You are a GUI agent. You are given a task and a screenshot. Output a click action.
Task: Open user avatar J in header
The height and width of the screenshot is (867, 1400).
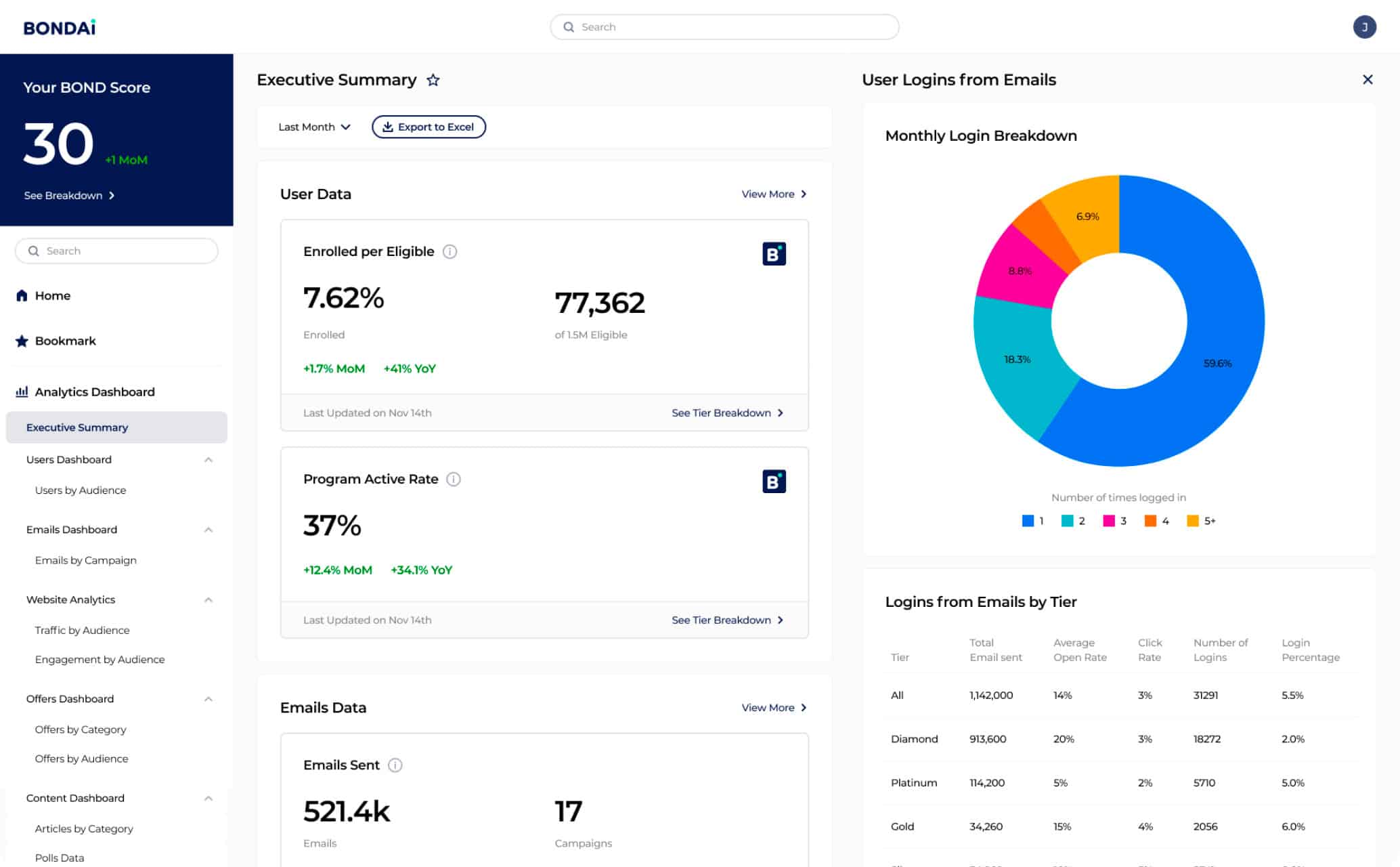pos(1364,27)
